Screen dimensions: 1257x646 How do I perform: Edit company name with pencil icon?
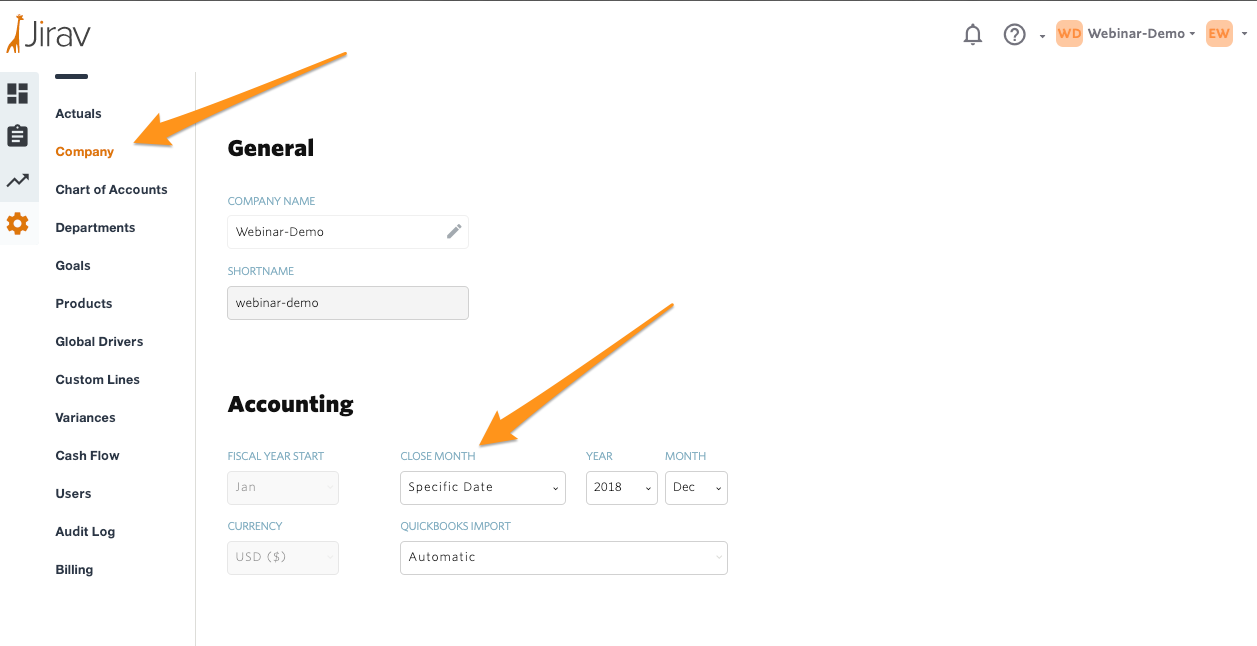point(454,231)
